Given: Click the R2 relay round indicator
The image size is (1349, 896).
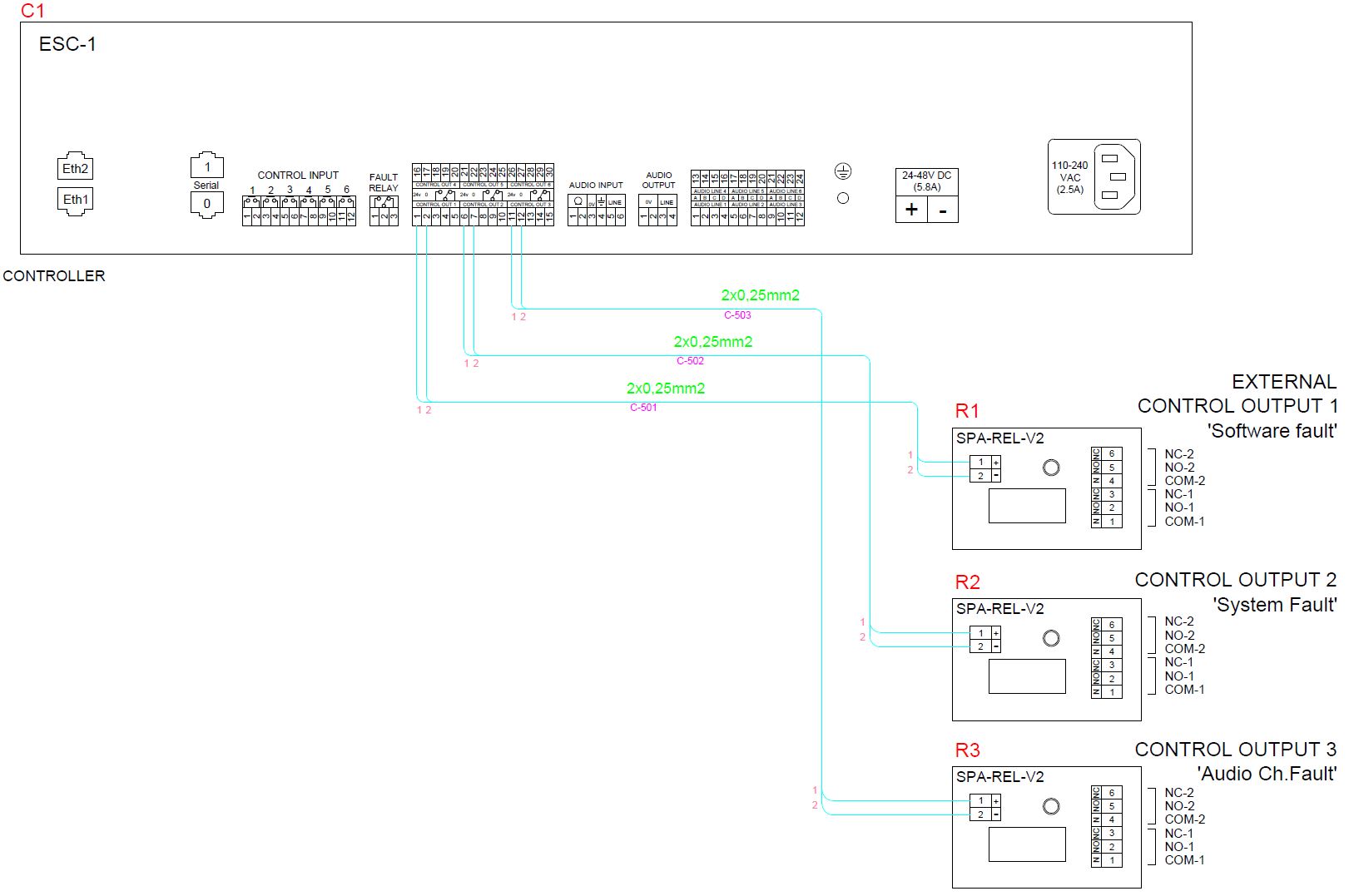Looking at the screenshot, I should pos(1051,638).
